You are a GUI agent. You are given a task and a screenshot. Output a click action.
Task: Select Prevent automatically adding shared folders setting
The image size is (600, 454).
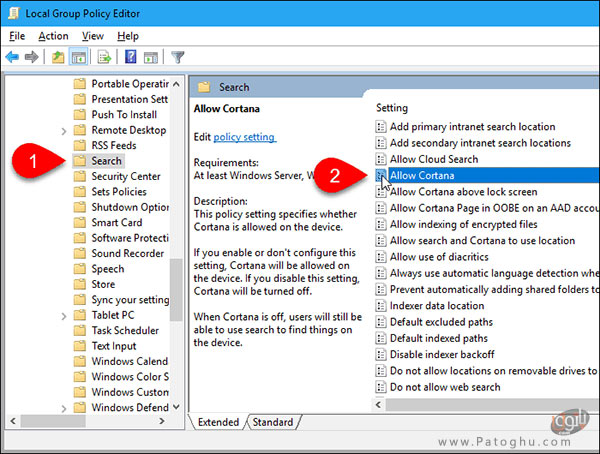click(494, 289)
